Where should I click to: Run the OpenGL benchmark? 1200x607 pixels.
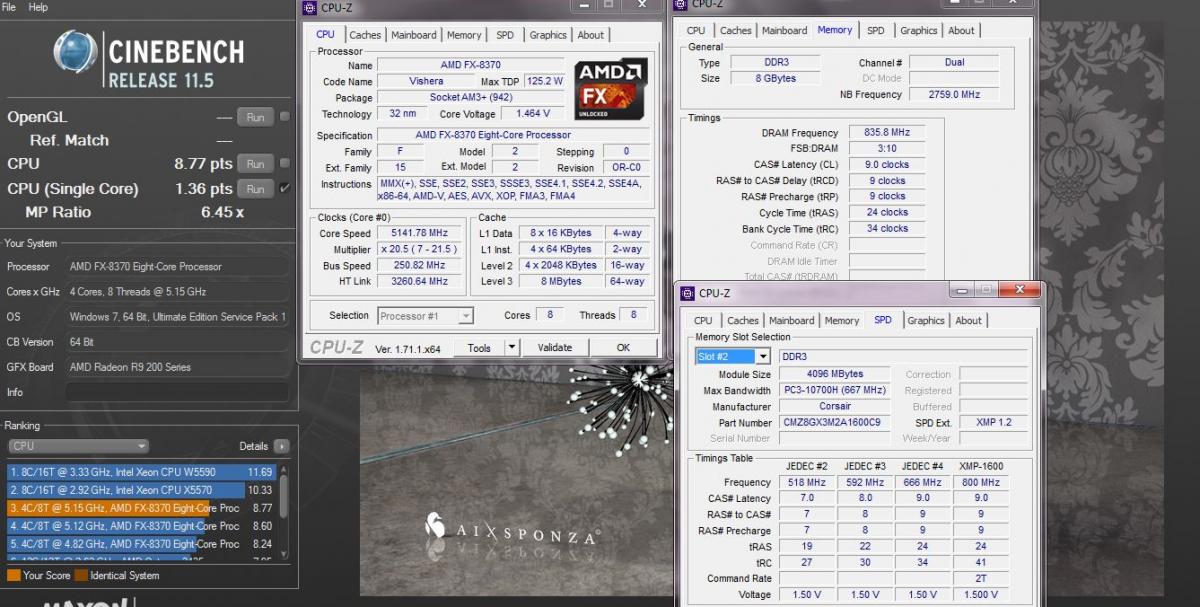[x=255, y=117]
